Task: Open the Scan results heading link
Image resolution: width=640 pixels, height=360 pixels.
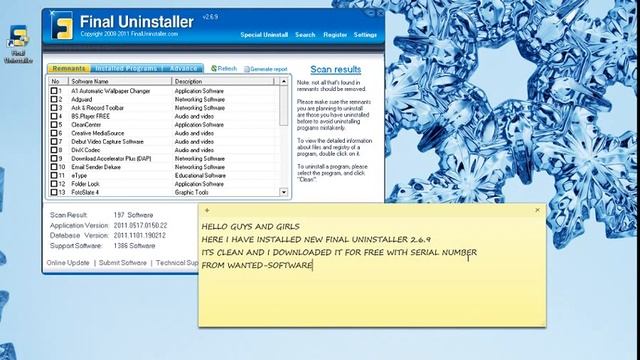Action: tap(336, 69)
